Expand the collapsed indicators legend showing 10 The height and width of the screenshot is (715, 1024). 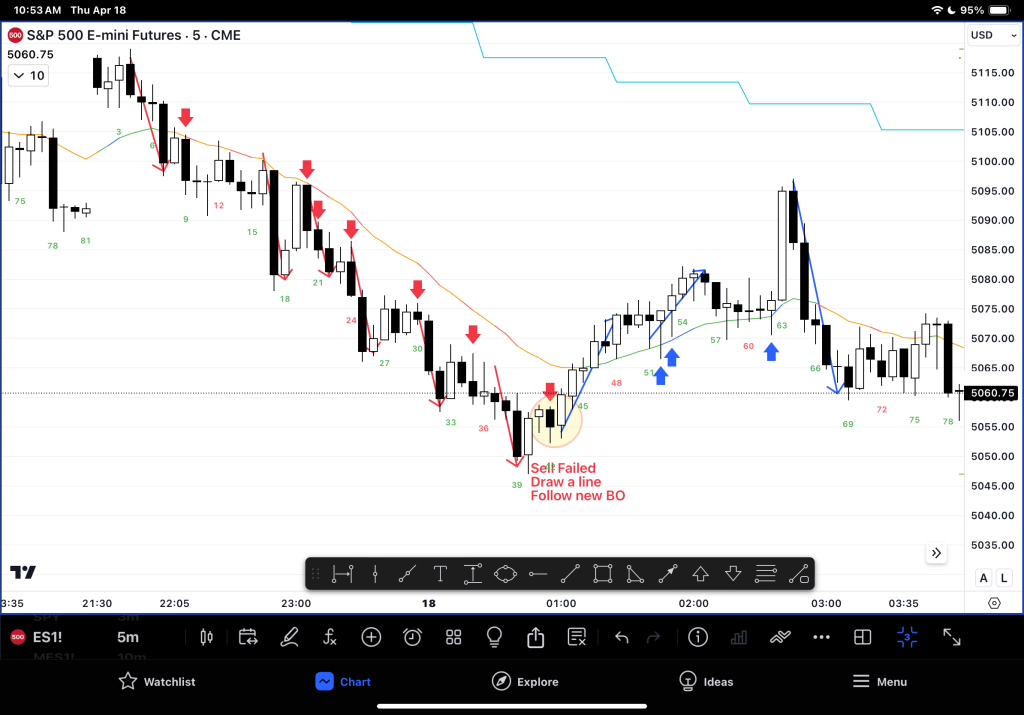point(27,75)
